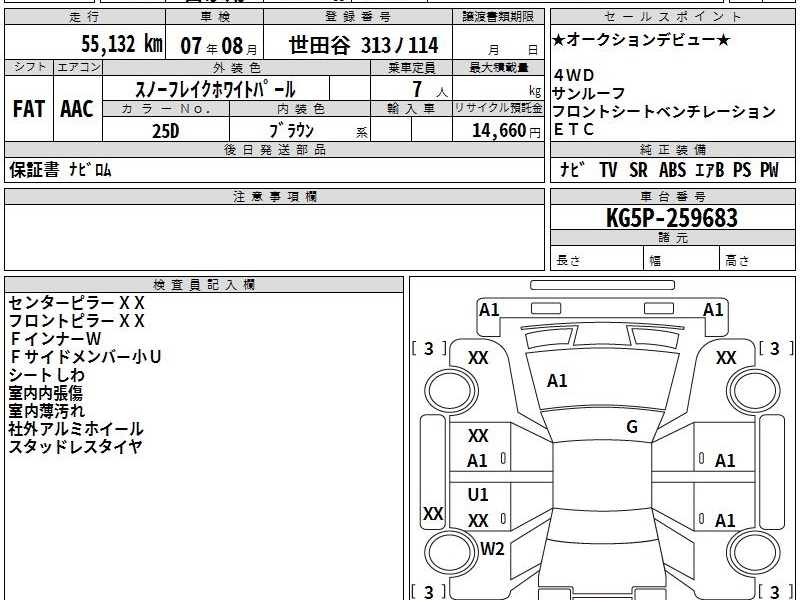Select inspector note センターピラーXX
This screenshot has height=600, width=800.
click(77, 304)
